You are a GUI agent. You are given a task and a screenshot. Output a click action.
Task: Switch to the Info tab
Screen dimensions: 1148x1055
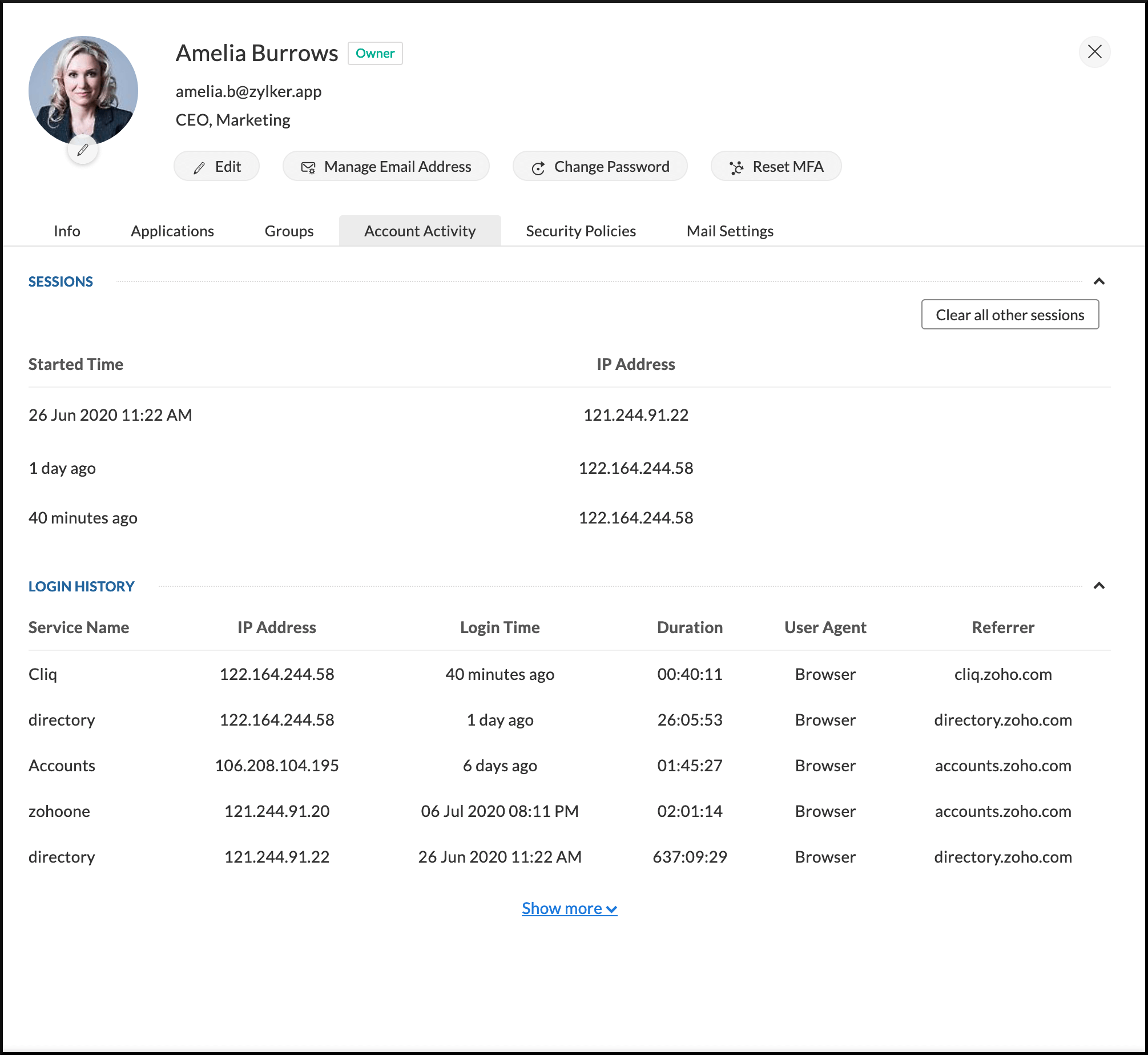(x=67, y=231)
